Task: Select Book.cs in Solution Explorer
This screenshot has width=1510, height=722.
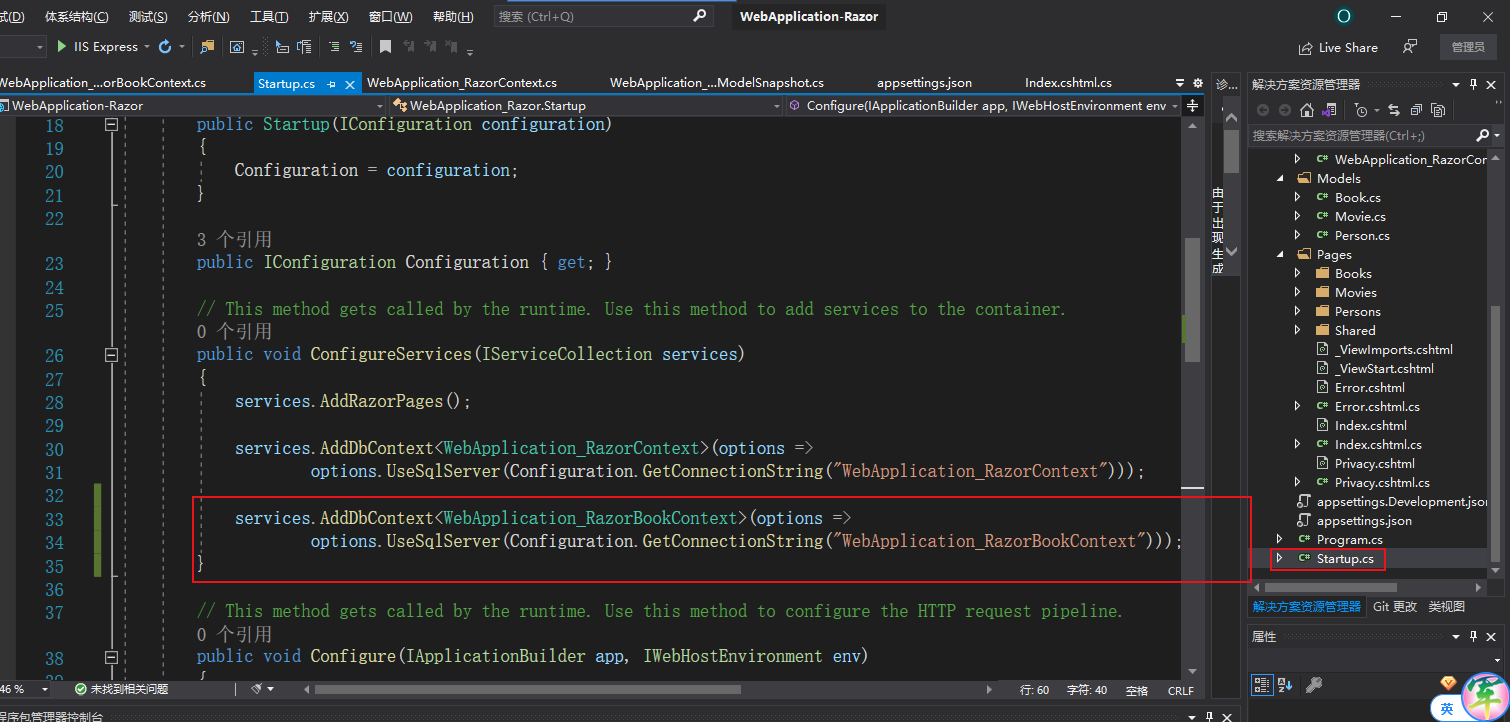Action: [x=1357, y=197]
